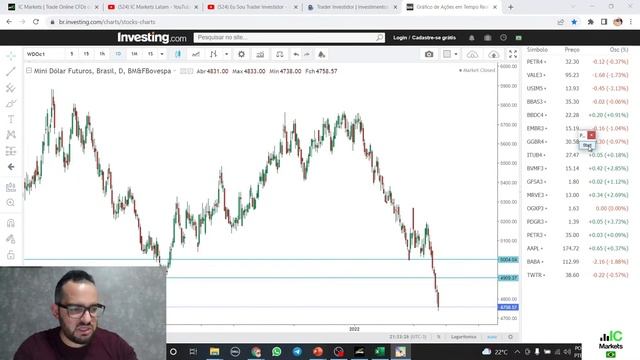Expand the chart style dropdown arrow
The height and width of the screenshot is (360, 640).
(227, 54)
